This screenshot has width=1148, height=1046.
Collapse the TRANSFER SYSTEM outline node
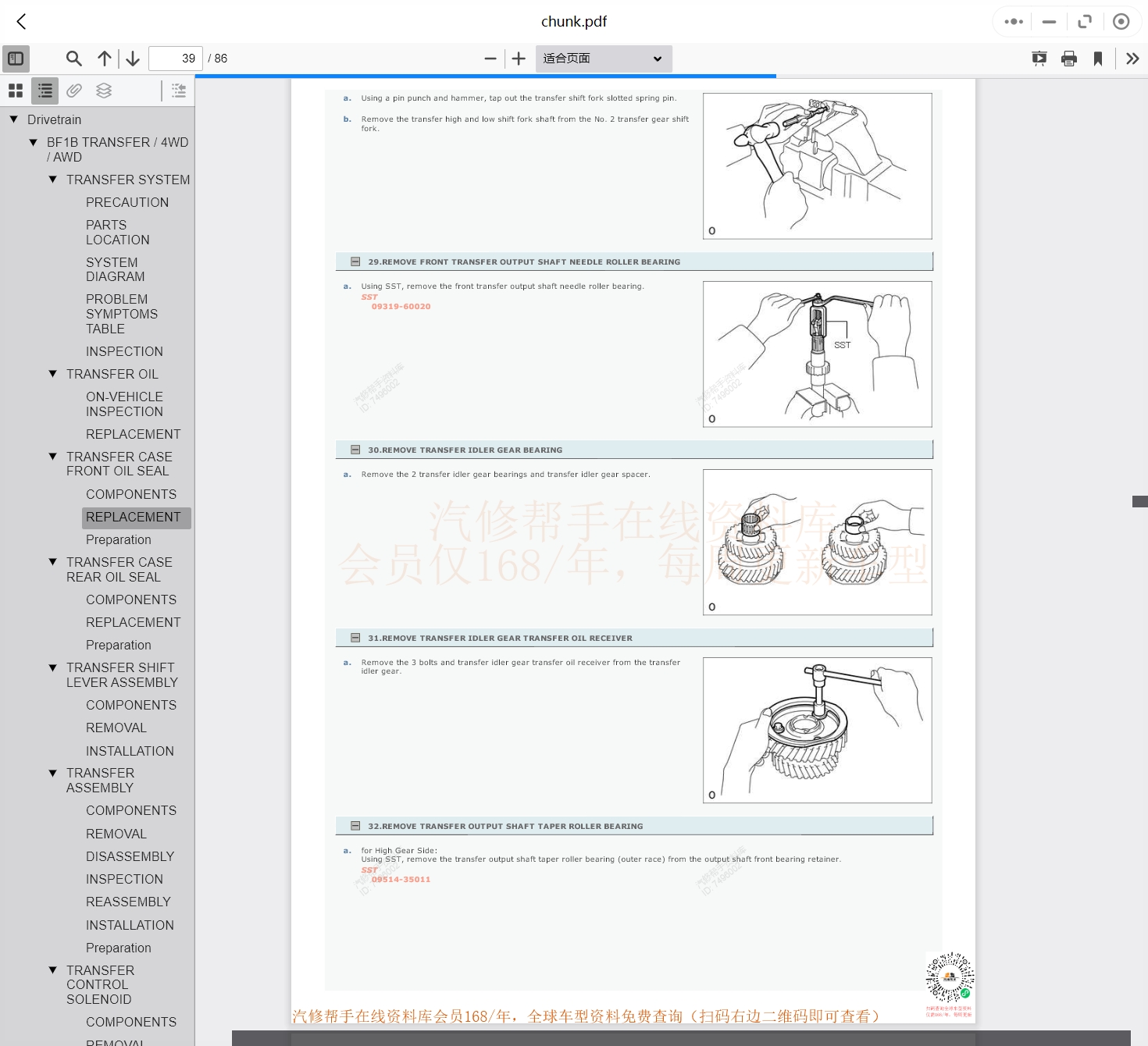click(x=53, y=180)
